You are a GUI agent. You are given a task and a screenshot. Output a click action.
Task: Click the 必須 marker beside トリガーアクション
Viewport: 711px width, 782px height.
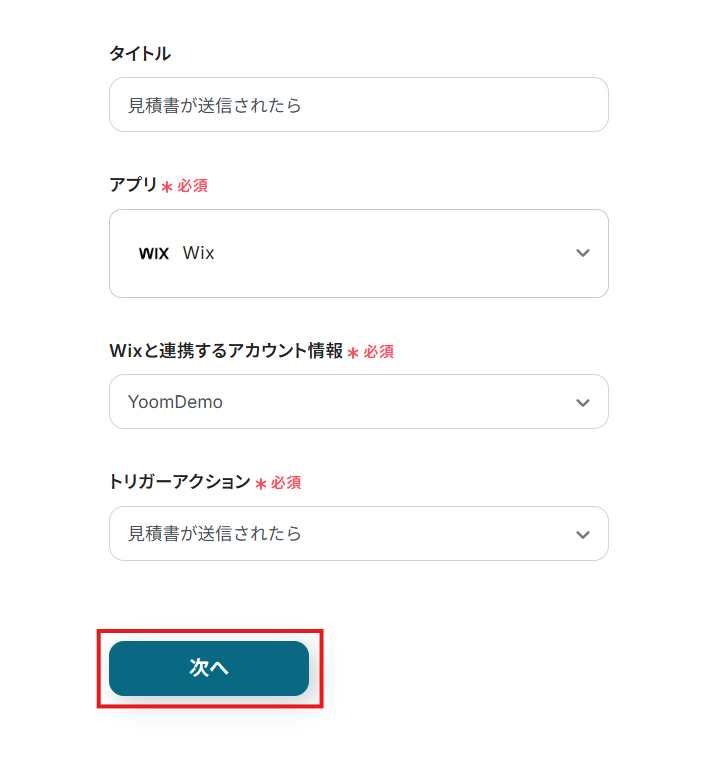pos(286,483)
